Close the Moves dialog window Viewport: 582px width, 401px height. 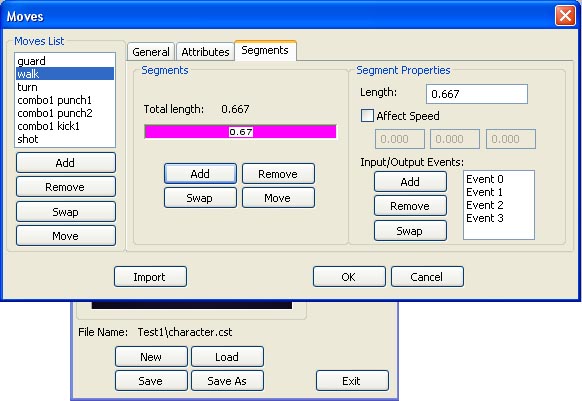tap(565, 16)
